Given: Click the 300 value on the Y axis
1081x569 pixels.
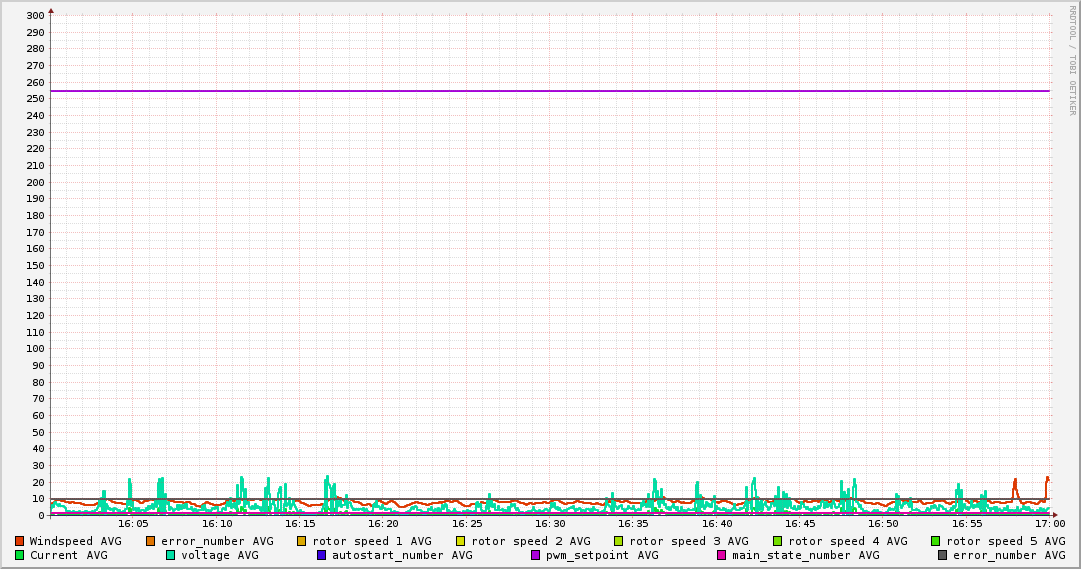Looking at the screenshot, I should click(x=34, y=16).
